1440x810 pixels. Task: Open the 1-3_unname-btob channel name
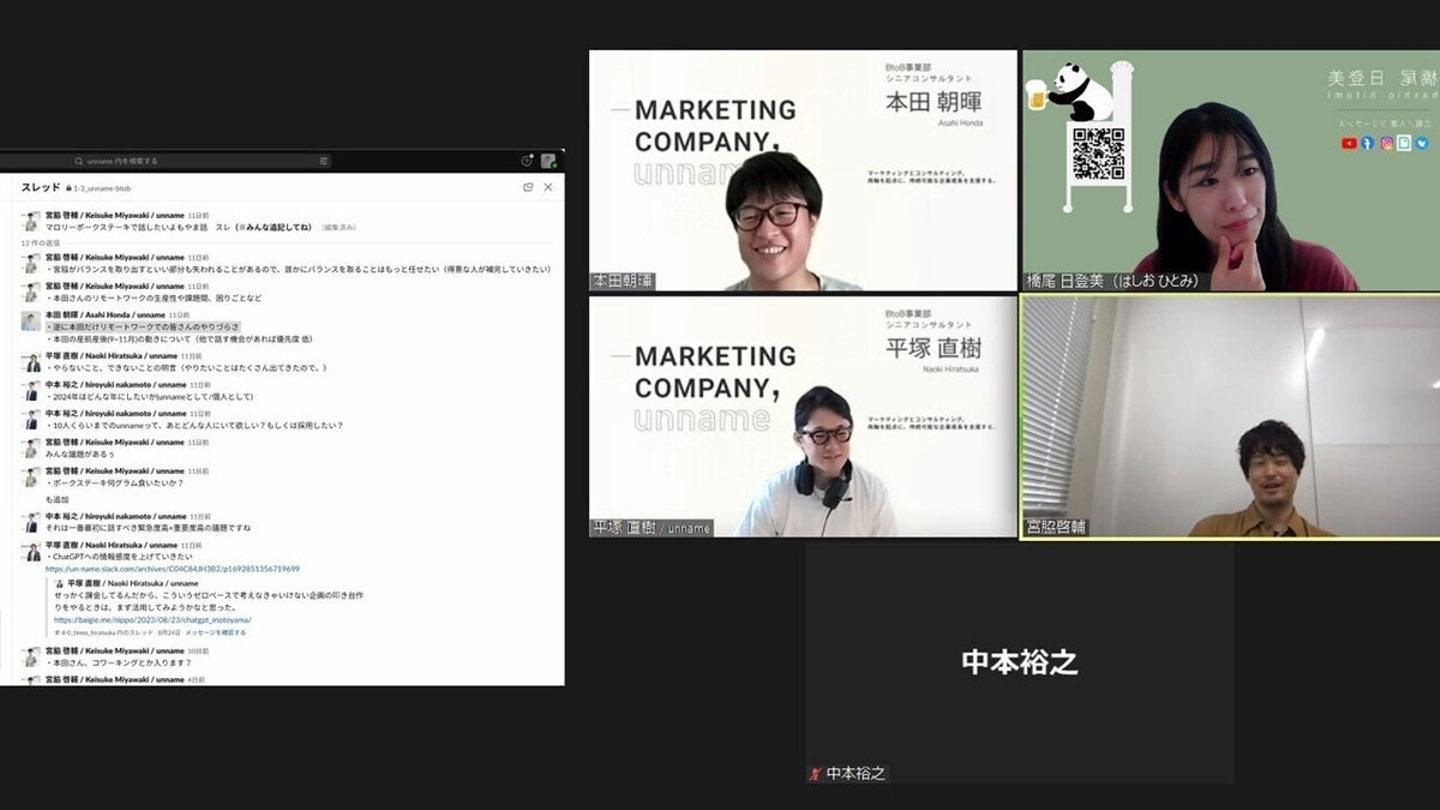pos(102,188)
